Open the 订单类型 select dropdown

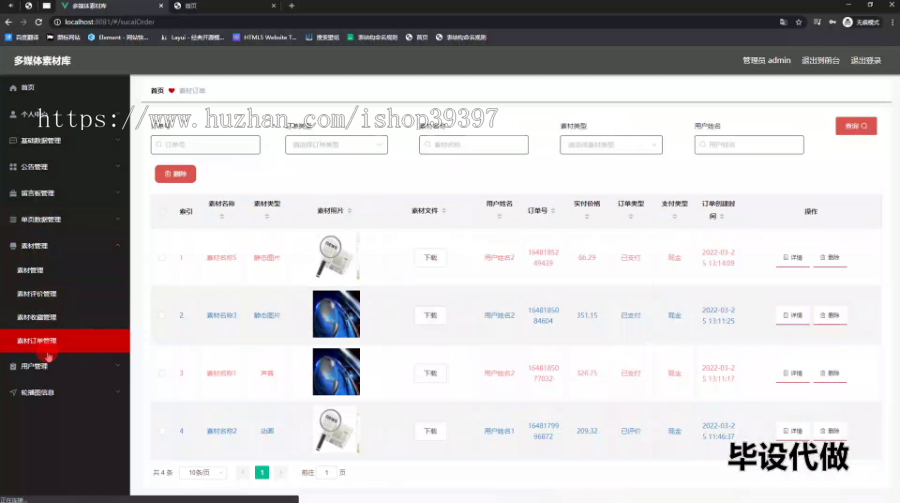point(336,145)
